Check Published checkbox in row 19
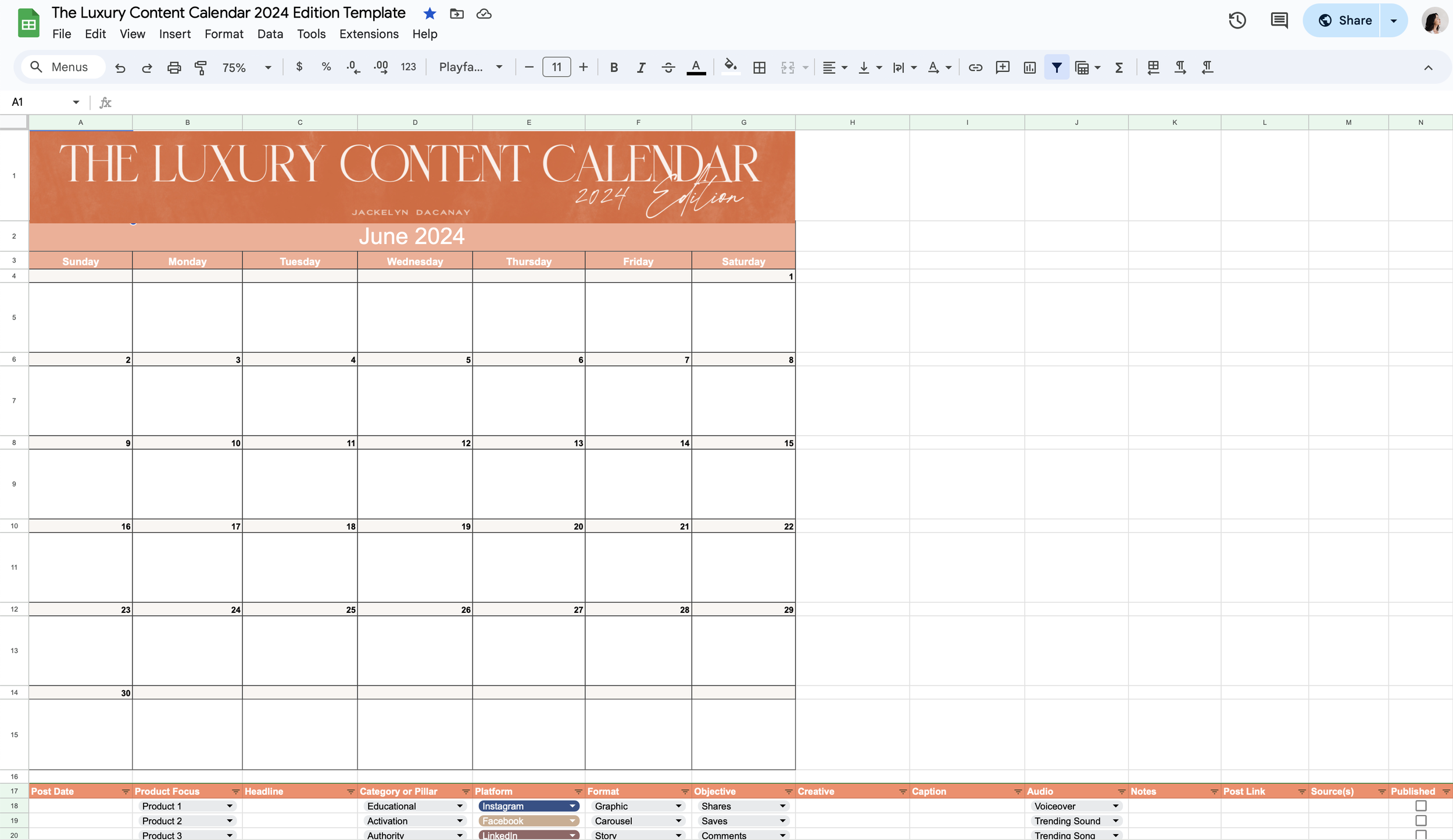This screenshot has height=840, width=1453. click(x=1420, y=820)
